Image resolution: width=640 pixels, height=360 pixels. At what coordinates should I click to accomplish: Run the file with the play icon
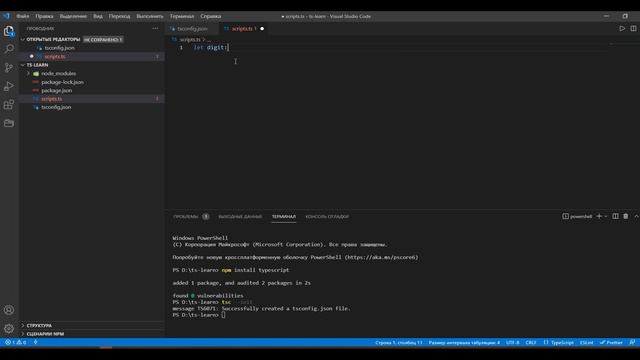[x=622, y=29]
